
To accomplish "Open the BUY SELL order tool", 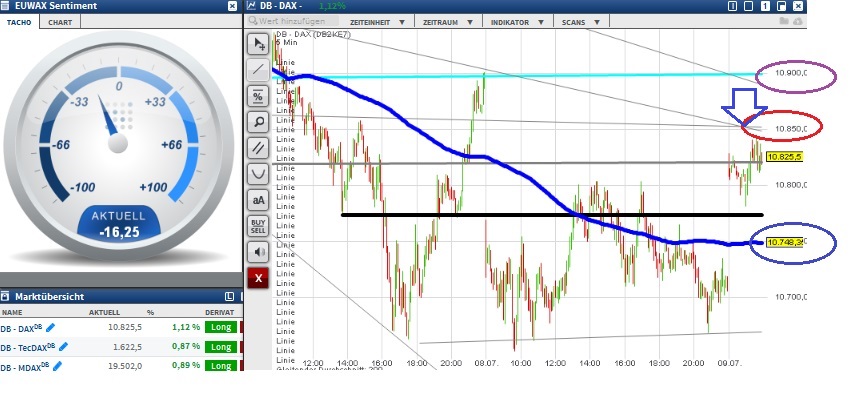I will pos(258,226).
